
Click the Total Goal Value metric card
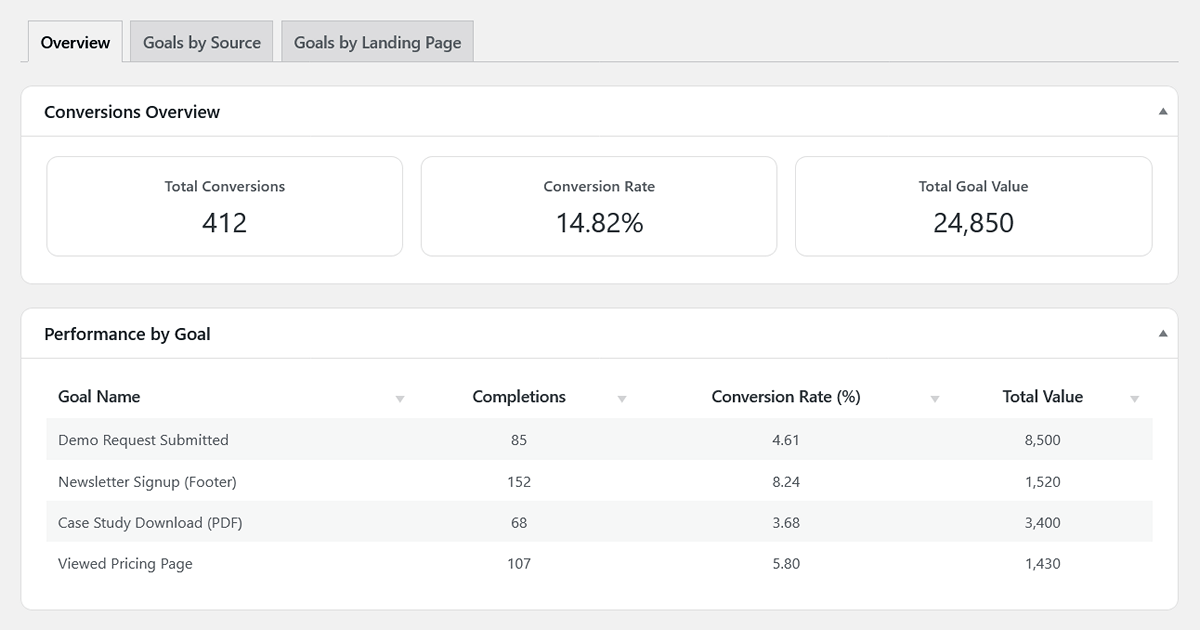[x=972, y=205]
